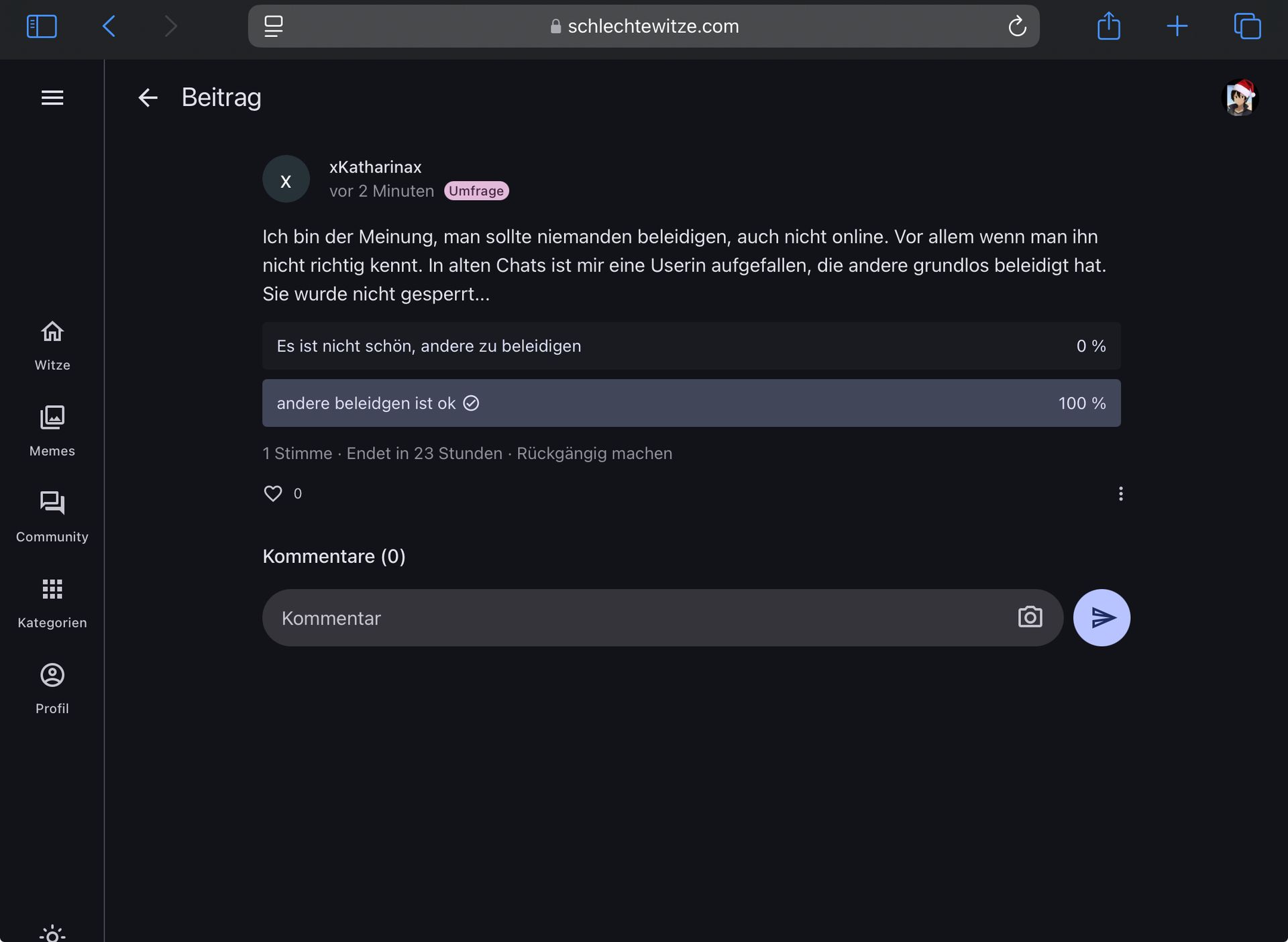Toggle the light/dark theme sun icon
Viewport: 1288px width, 942px height.
[x=52, y=933]
